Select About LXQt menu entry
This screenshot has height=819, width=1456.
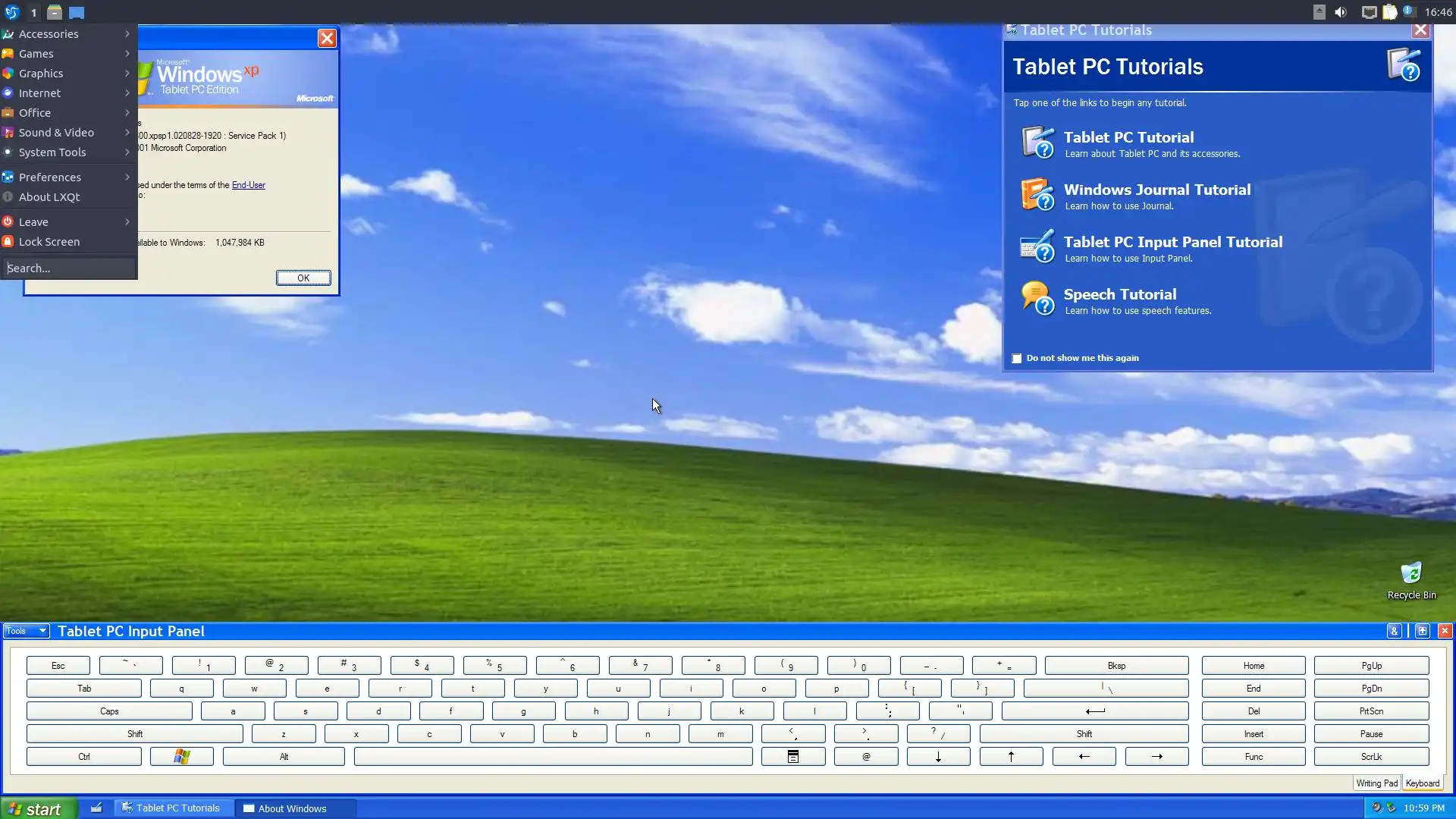[x=49, y=197]
